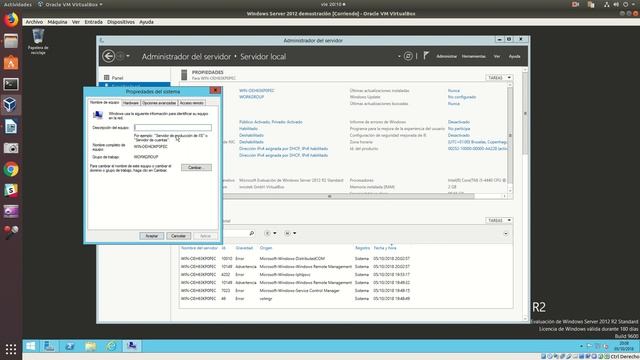The width and height of the screenshot is (640, 360).
Task: Open the notifications flag in Server Manager
Action: pyautogui.click(x=426, y=56)
